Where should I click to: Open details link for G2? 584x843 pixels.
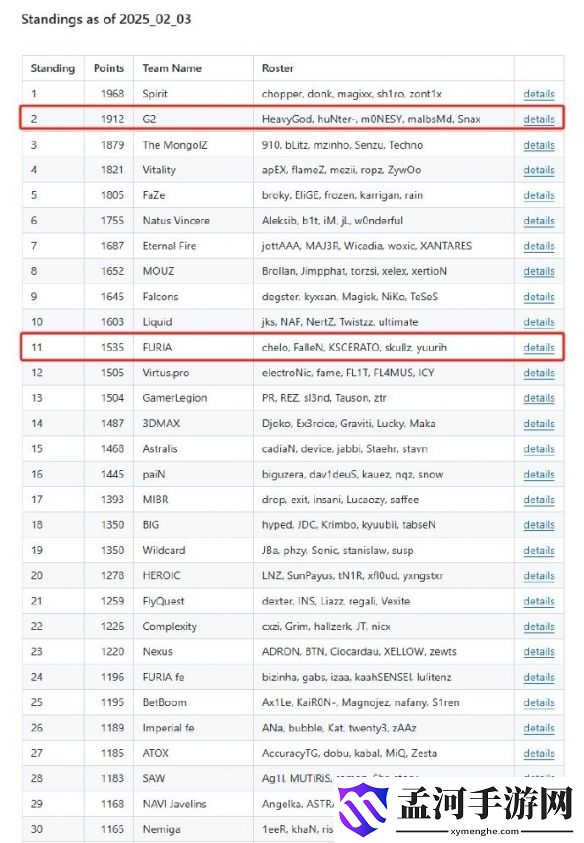pos(539,119)
